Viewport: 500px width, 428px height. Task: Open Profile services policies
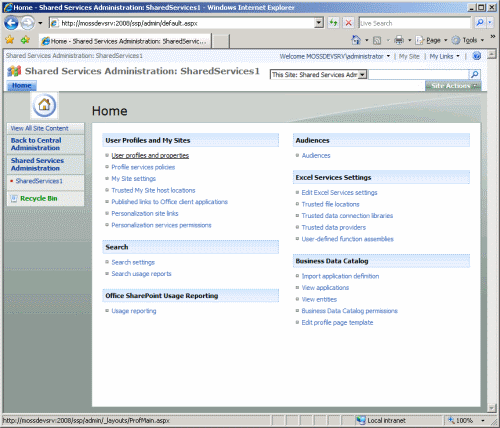tap(143, 167)
